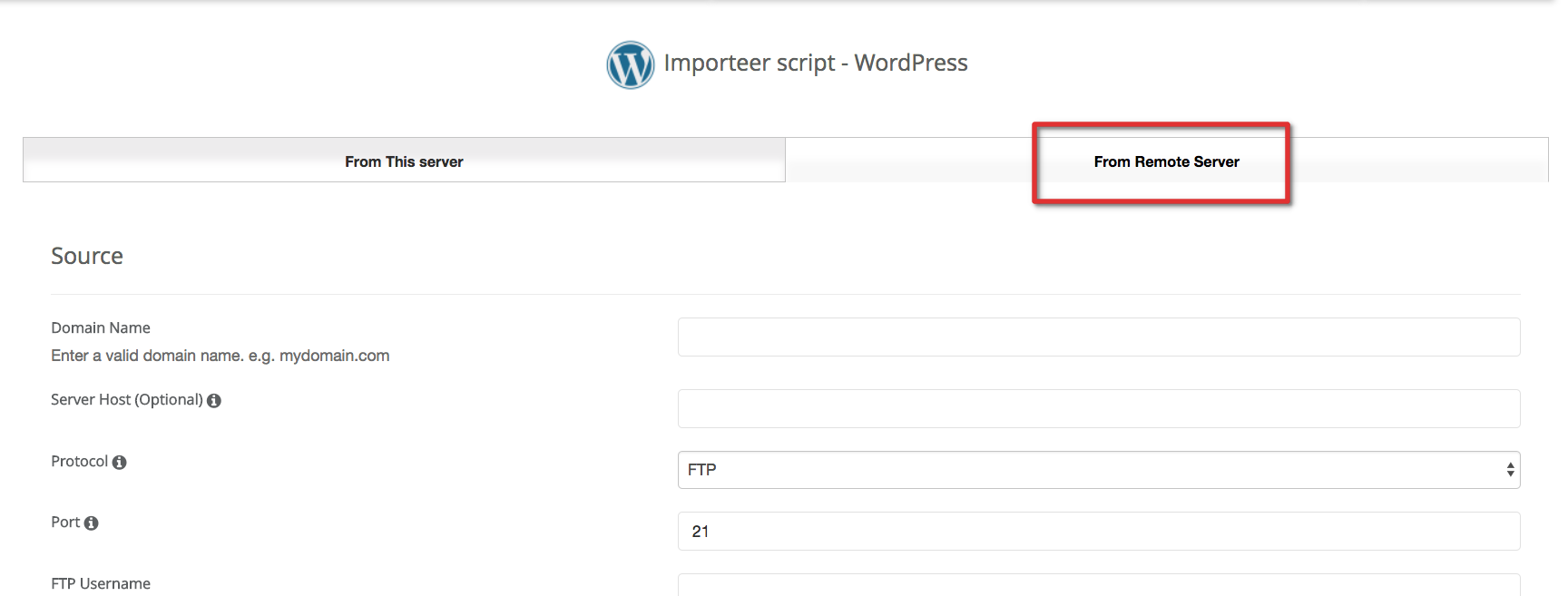Image resolution: width=1568 pixels, height=596 pixels.
Task: Click the Domain Name label
Action: click(101, 328)
